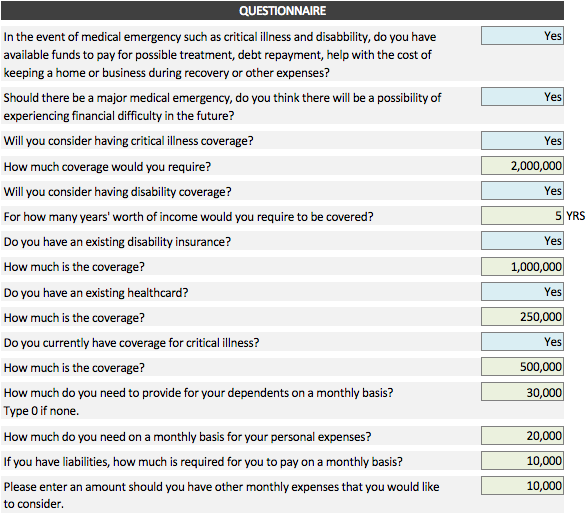Image resolution: width=588 pixels, height=516 pixels.
Task: Click the 2,000,000 required coverage field
Action: [x=522, y=166]
